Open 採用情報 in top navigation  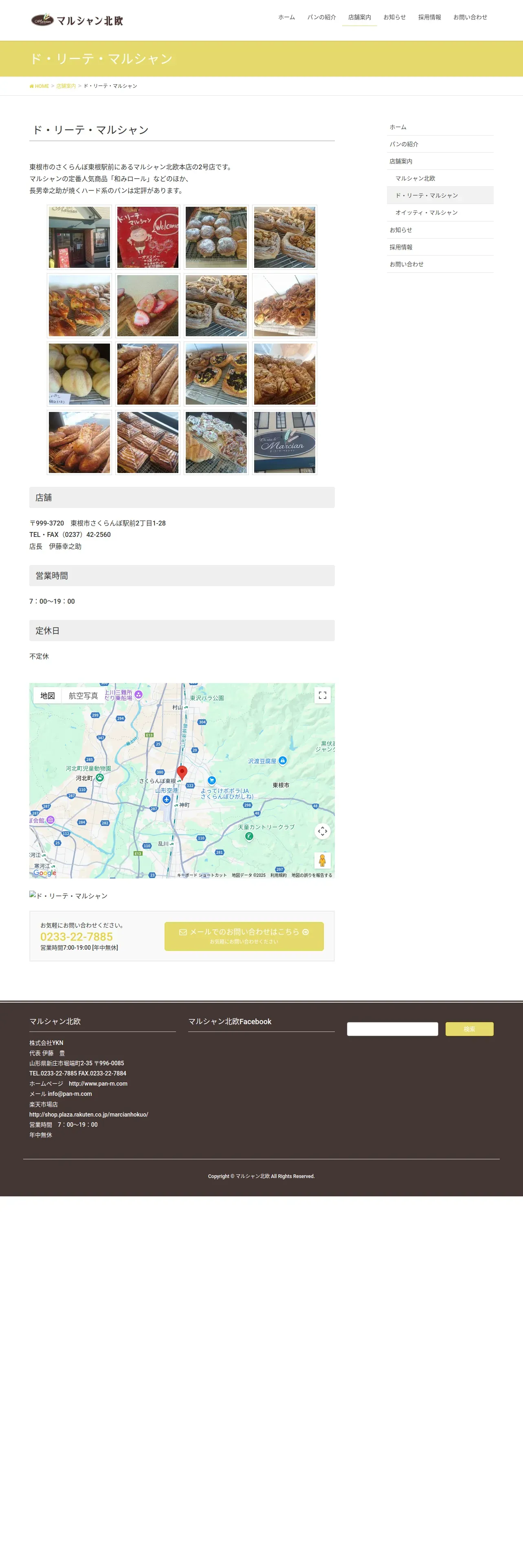point(429,17)
